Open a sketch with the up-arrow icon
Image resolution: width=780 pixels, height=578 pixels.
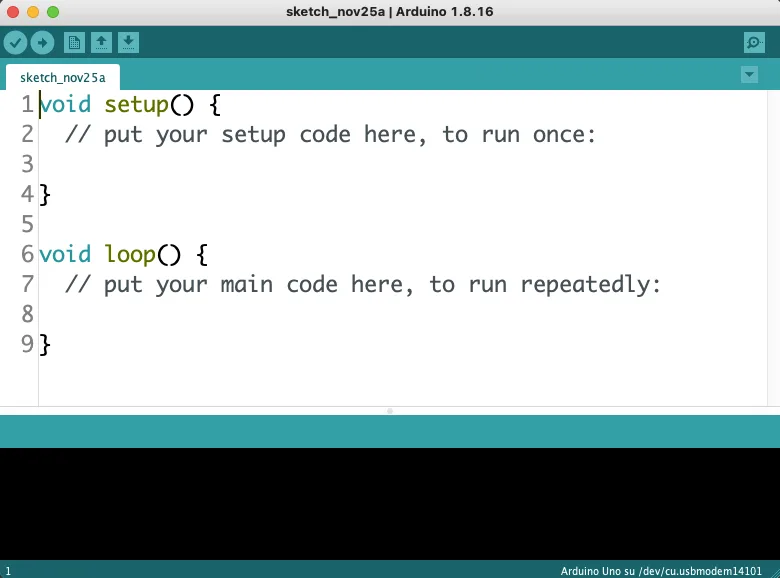point(101,43)
